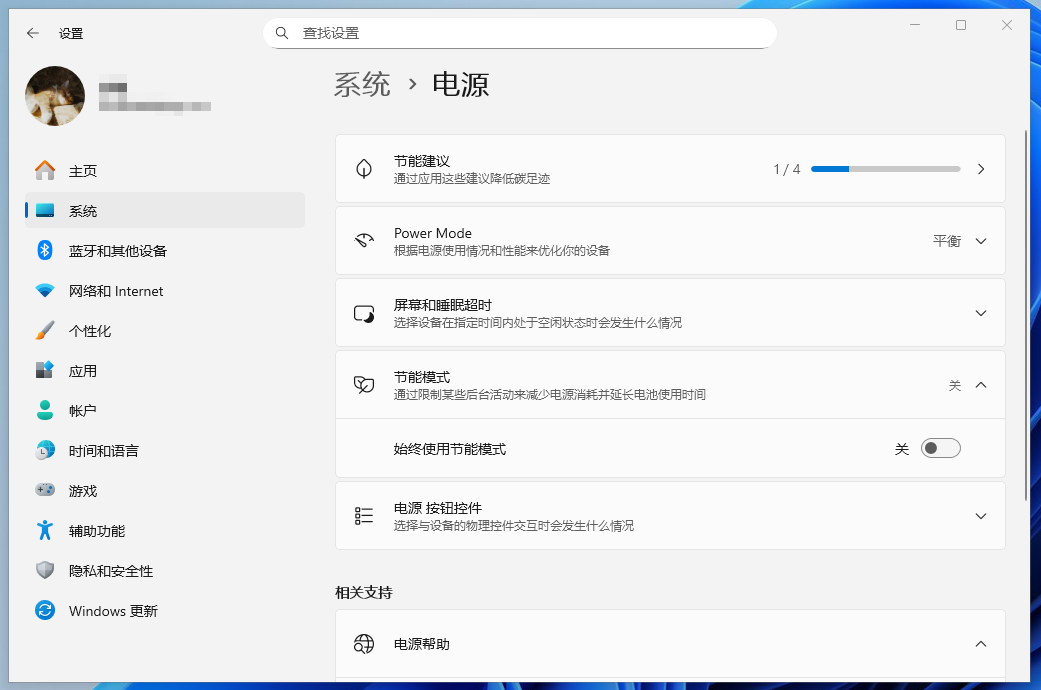
Task: Click 系统 breadcrumb link in header
Action: coord(362,85)
